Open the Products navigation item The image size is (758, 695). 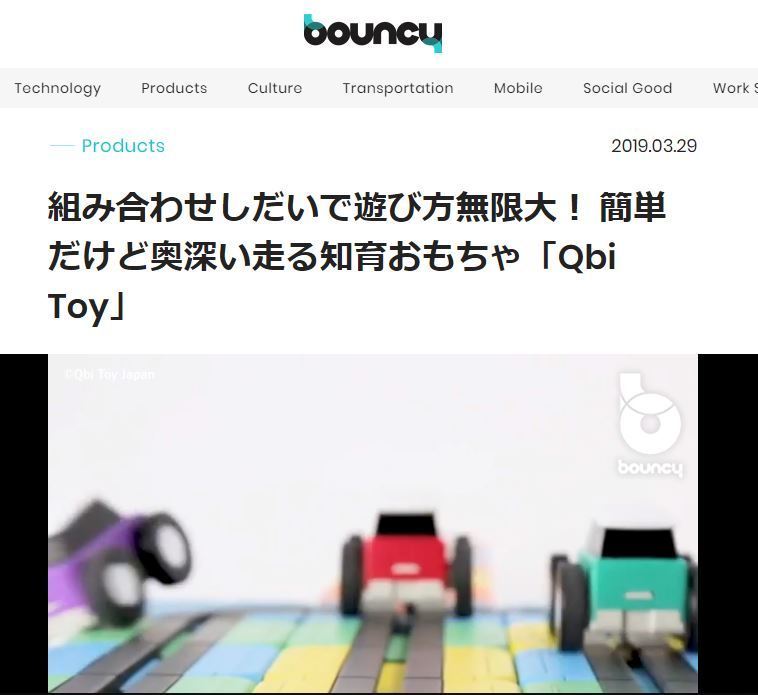(x=174, y=88)
